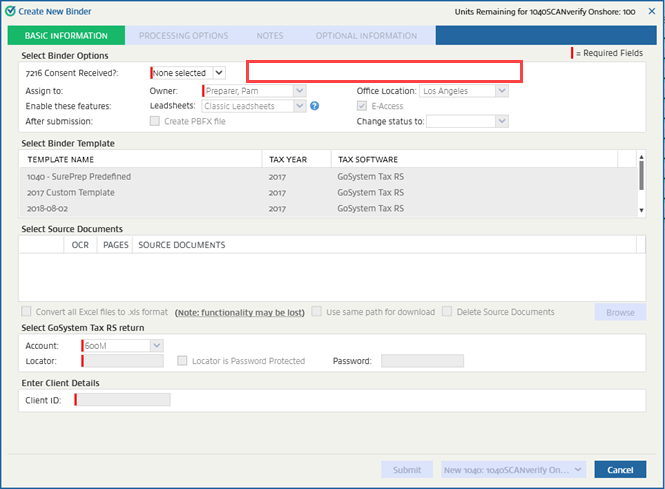
Task: Toggle Use same path for download
Action: coord(317,312)
